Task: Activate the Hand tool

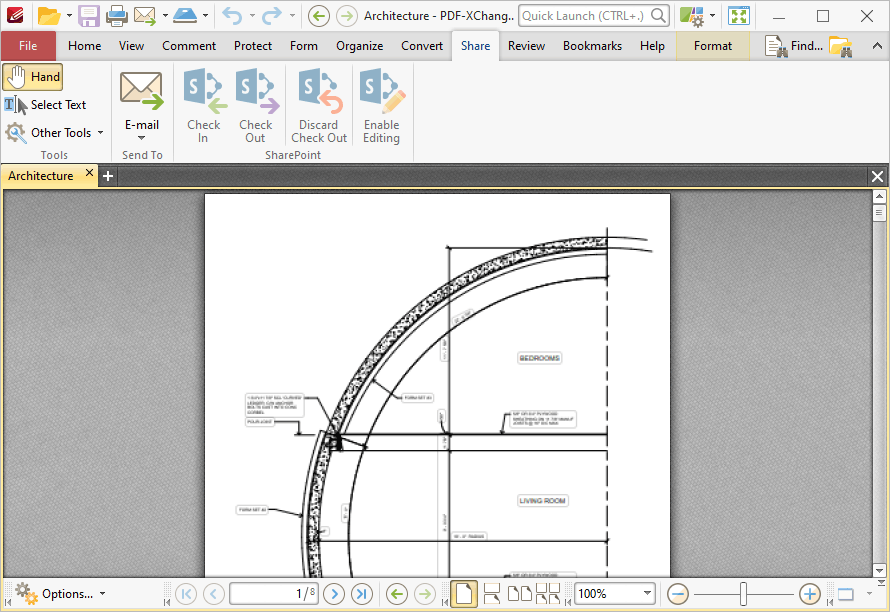Action: (x=33, y=77)
